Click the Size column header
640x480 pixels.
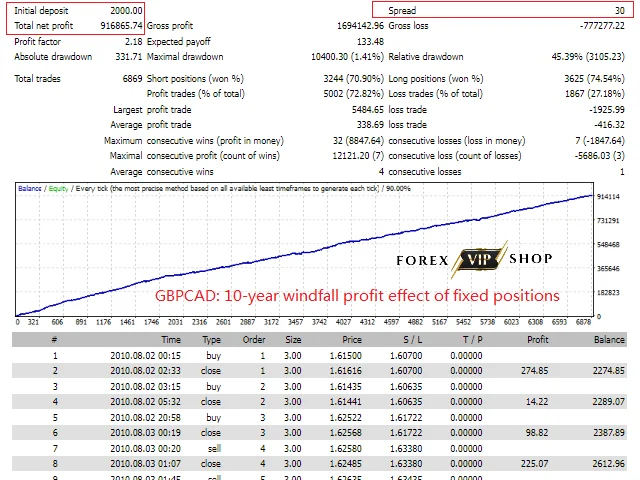coord(293,340)
